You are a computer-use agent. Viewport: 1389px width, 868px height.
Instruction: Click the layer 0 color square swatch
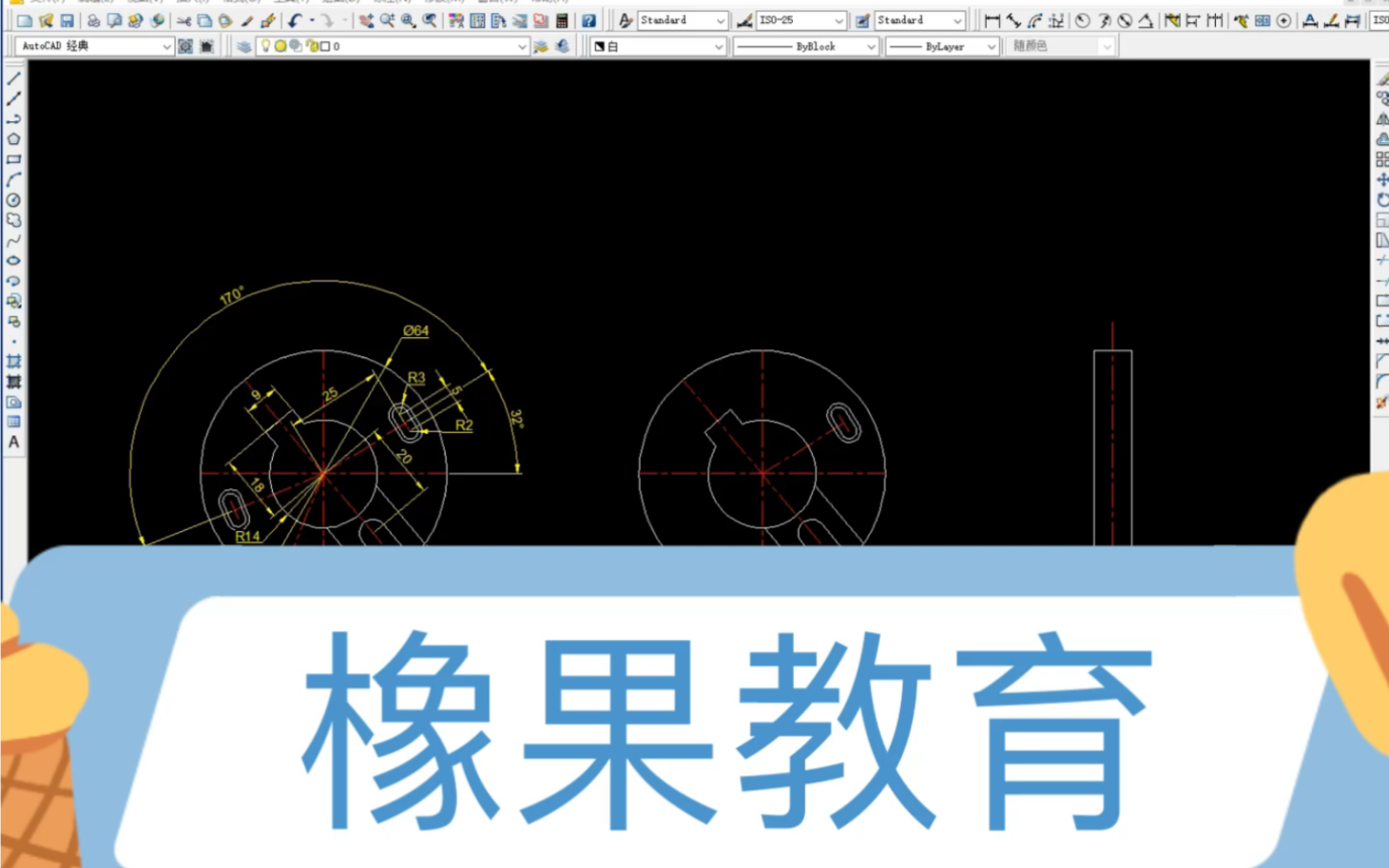click(x=325, y=47)
